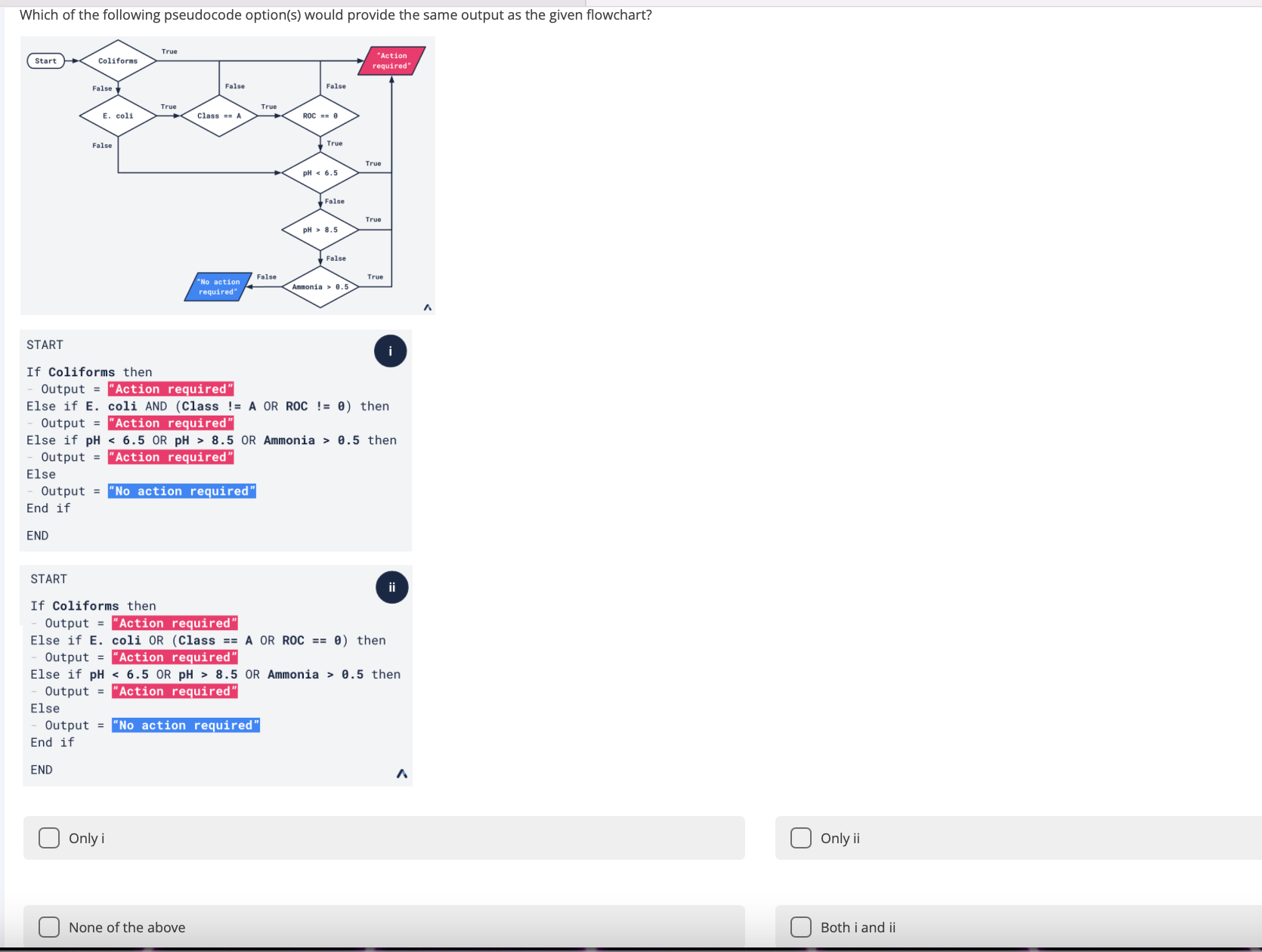The image size is (1262, 952).
Task: Click the 'Both i and ii' answer label
Action: [858, 927]
